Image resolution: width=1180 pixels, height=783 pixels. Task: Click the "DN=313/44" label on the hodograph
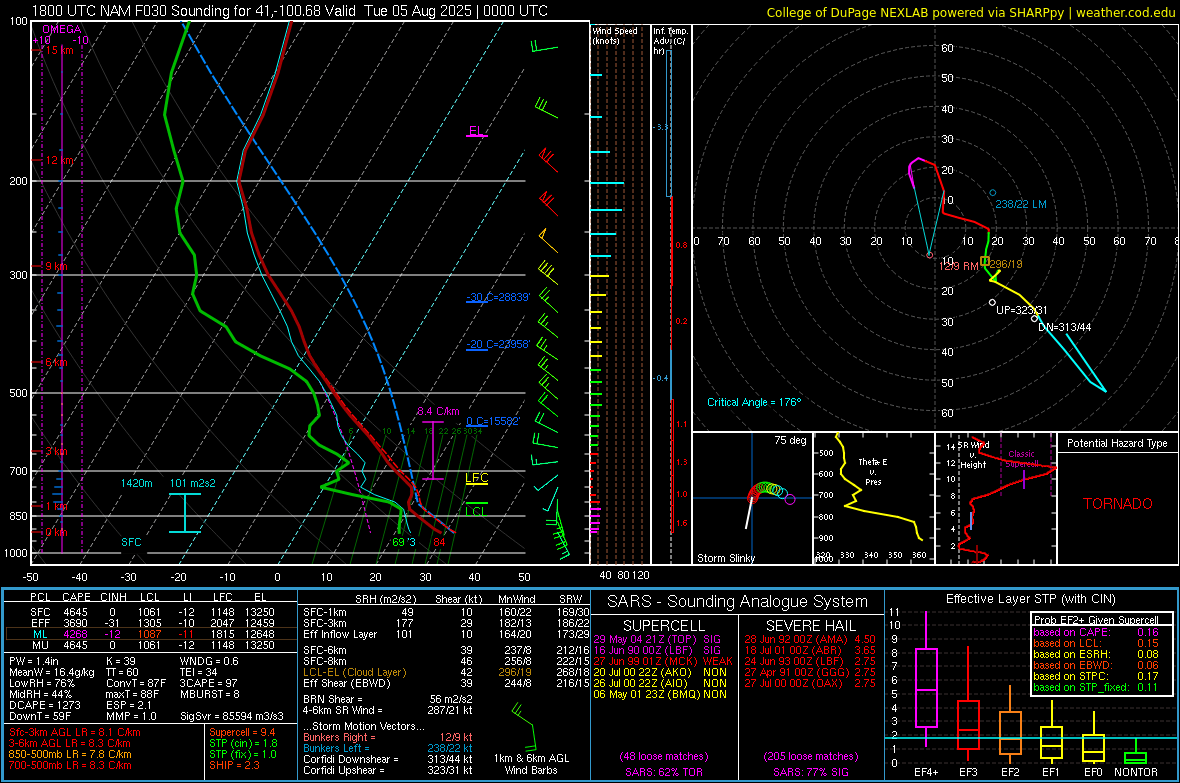coord(1064,327)
